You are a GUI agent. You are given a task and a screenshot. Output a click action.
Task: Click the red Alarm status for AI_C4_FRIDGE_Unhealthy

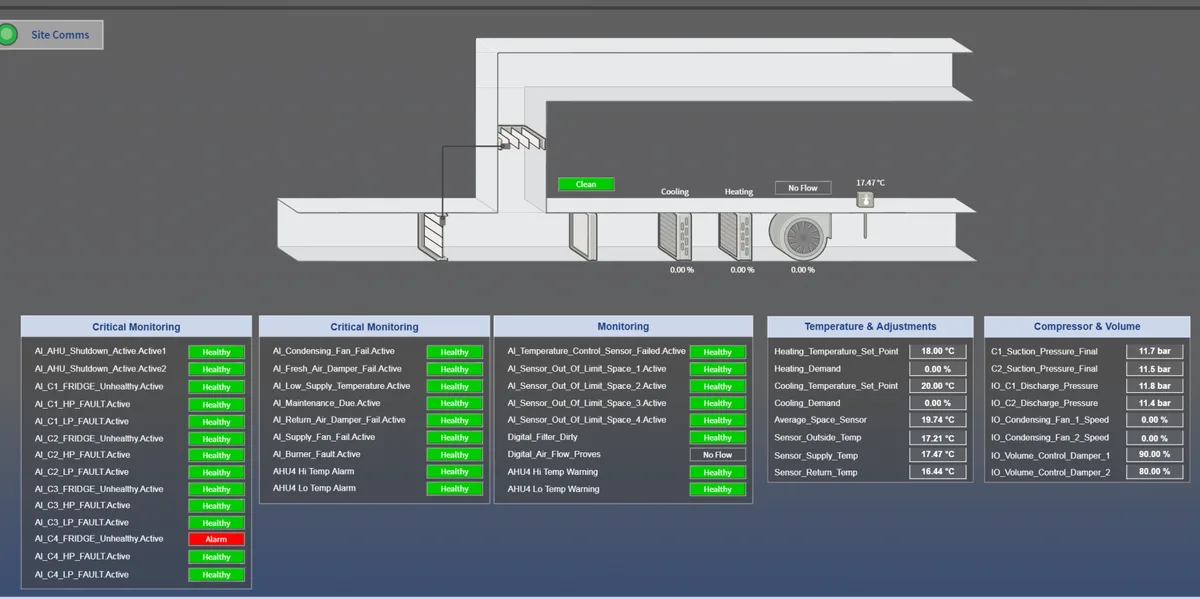click(217, 539)
